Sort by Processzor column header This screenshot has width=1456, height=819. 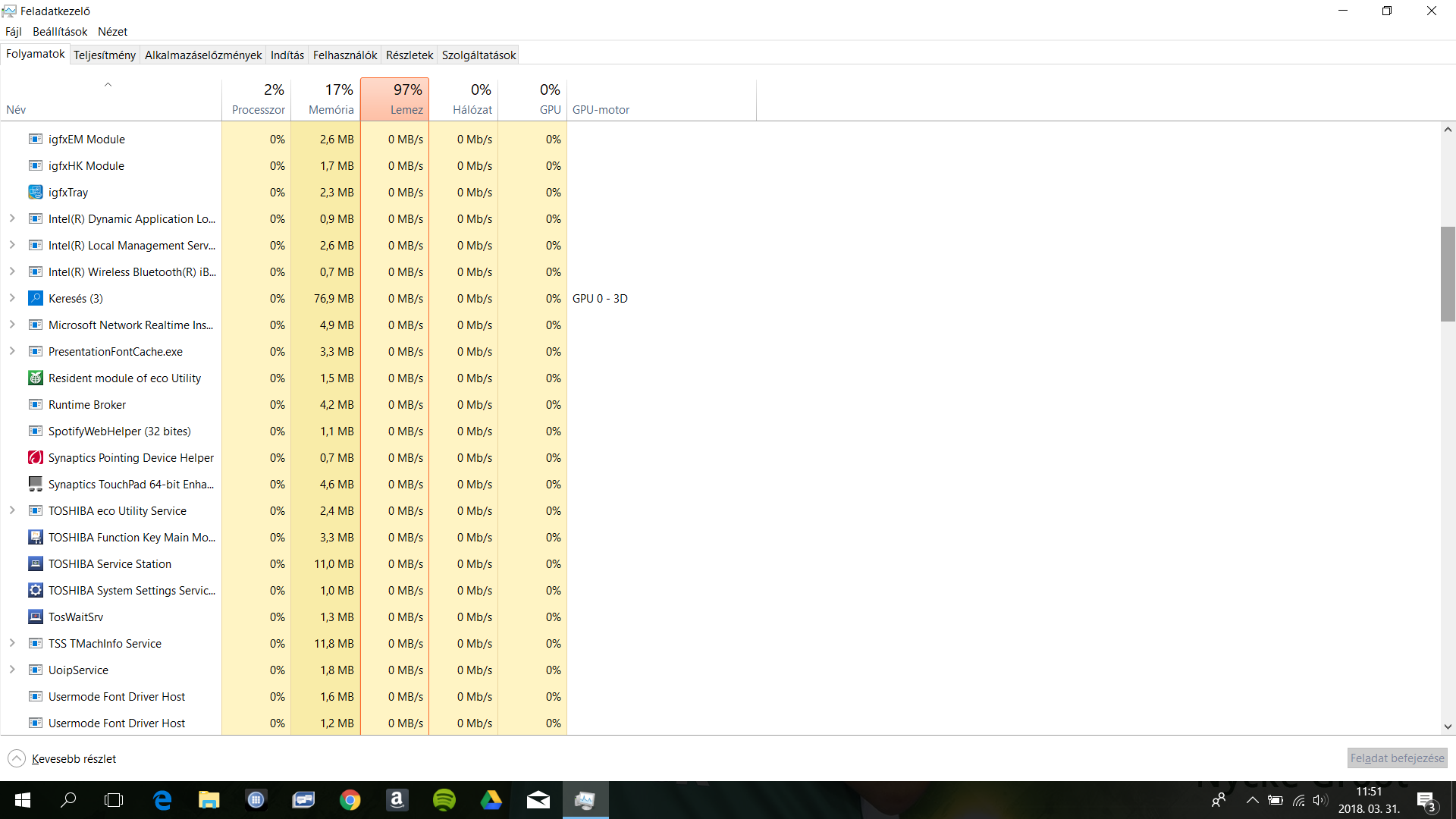pyautogui.click(x=256, y=99)
